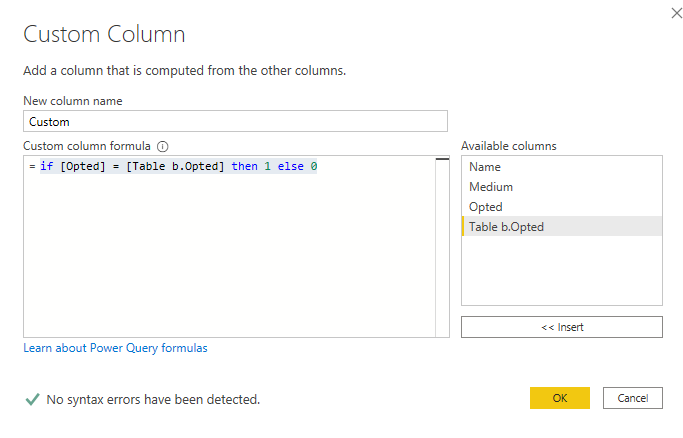Click the 'then' keyword in formula

244,166
